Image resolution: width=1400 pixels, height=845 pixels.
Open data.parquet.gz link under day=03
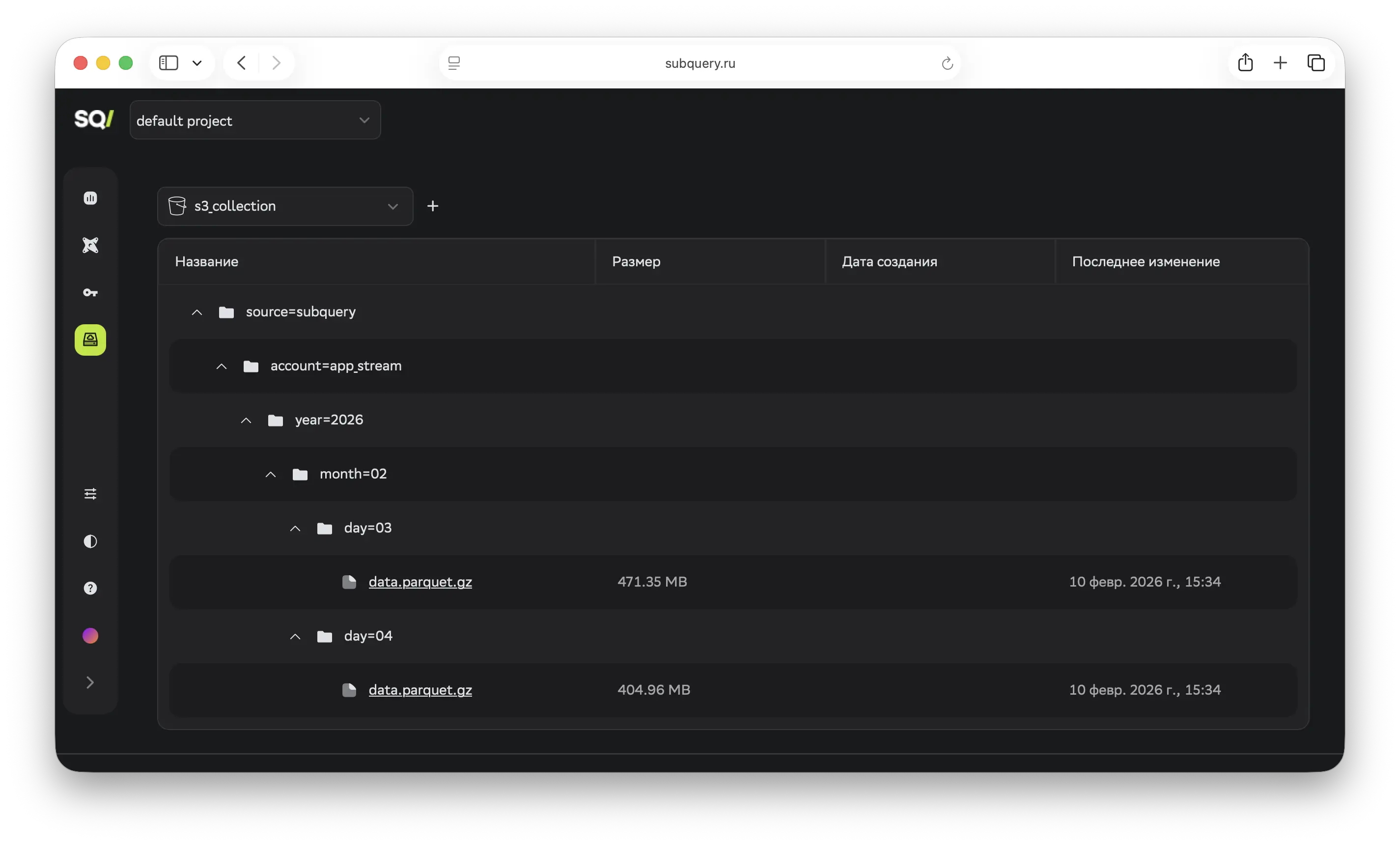pos(420,582)
